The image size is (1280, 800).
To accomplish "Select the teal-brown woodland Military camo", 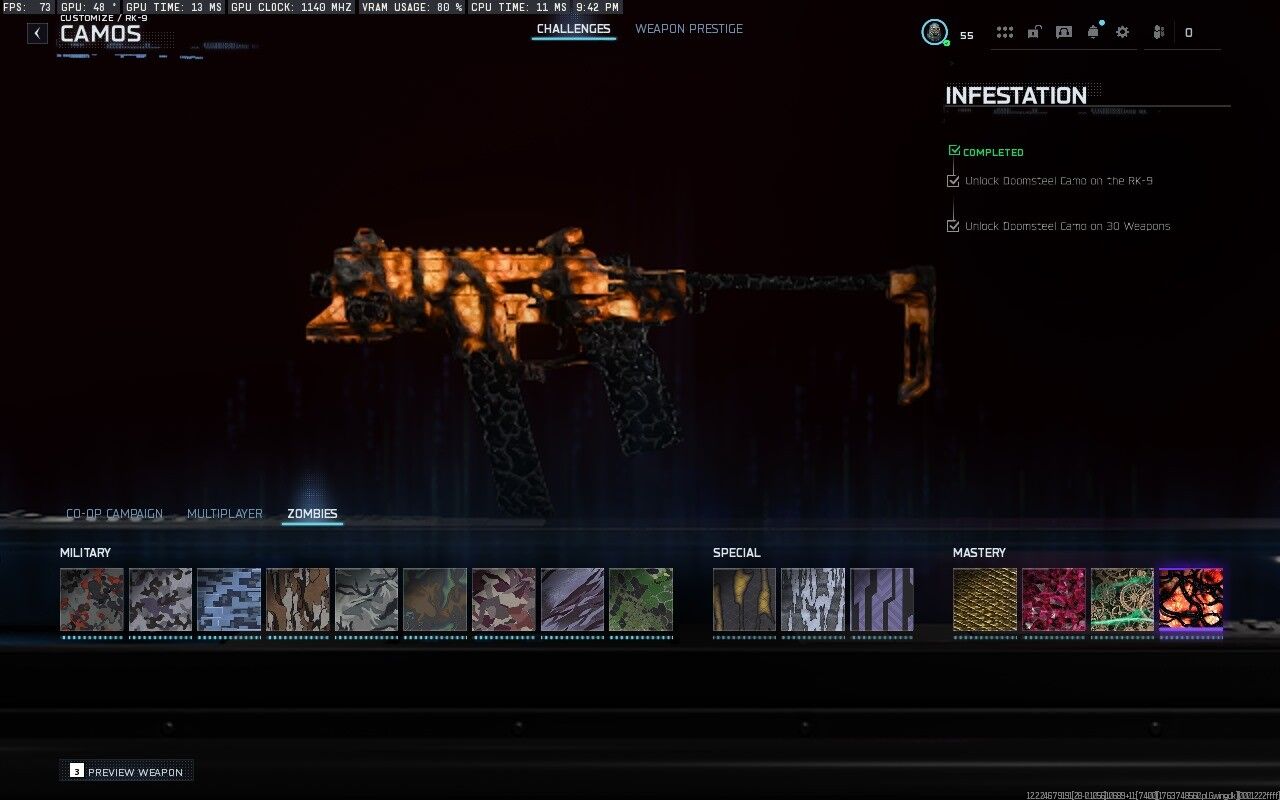I will (x=435, y=600).
